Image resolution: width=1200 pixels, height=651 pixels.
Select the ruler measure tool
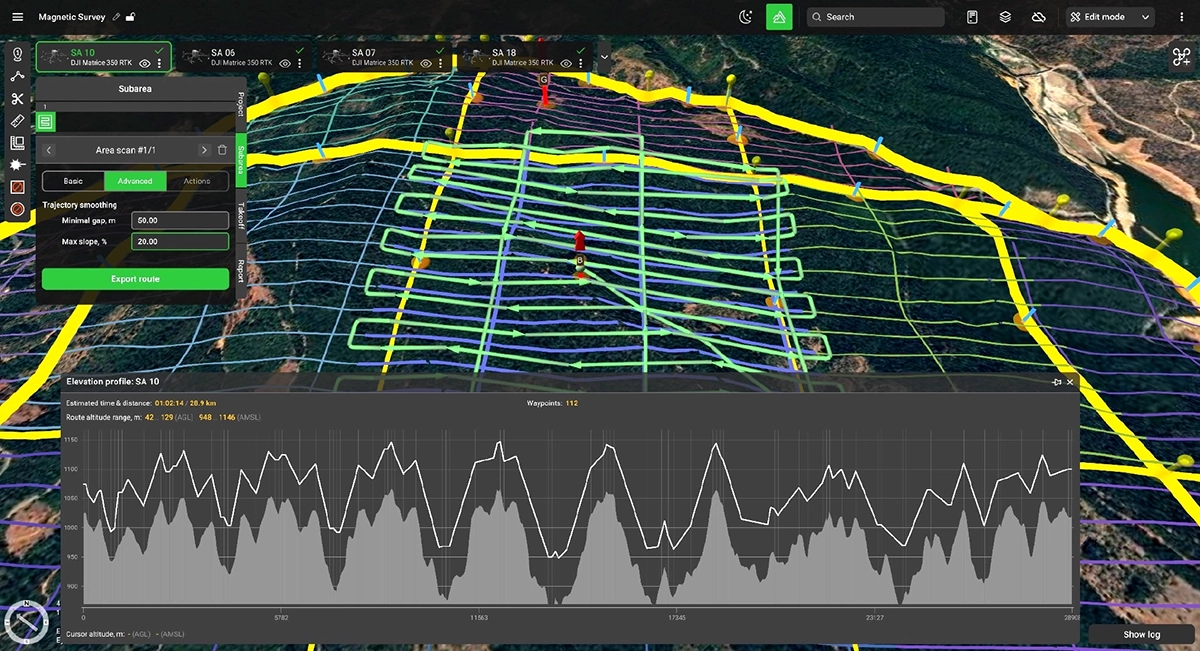pos(16,120)
